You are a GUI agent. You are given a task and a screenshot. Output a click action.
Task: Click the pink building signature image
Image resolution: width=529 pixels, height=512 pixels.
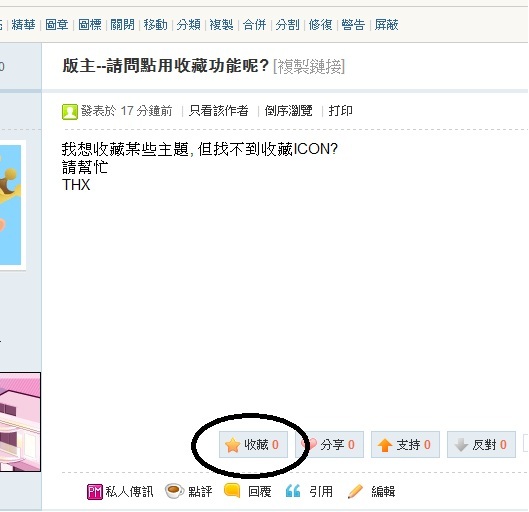20,422
